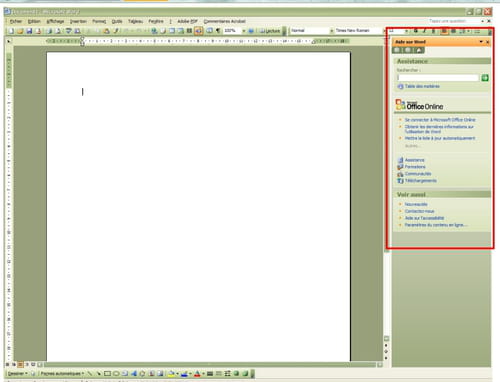Click the Insert WordArt icon
Viewport: 500px width, 382px height.
point(134,374)
